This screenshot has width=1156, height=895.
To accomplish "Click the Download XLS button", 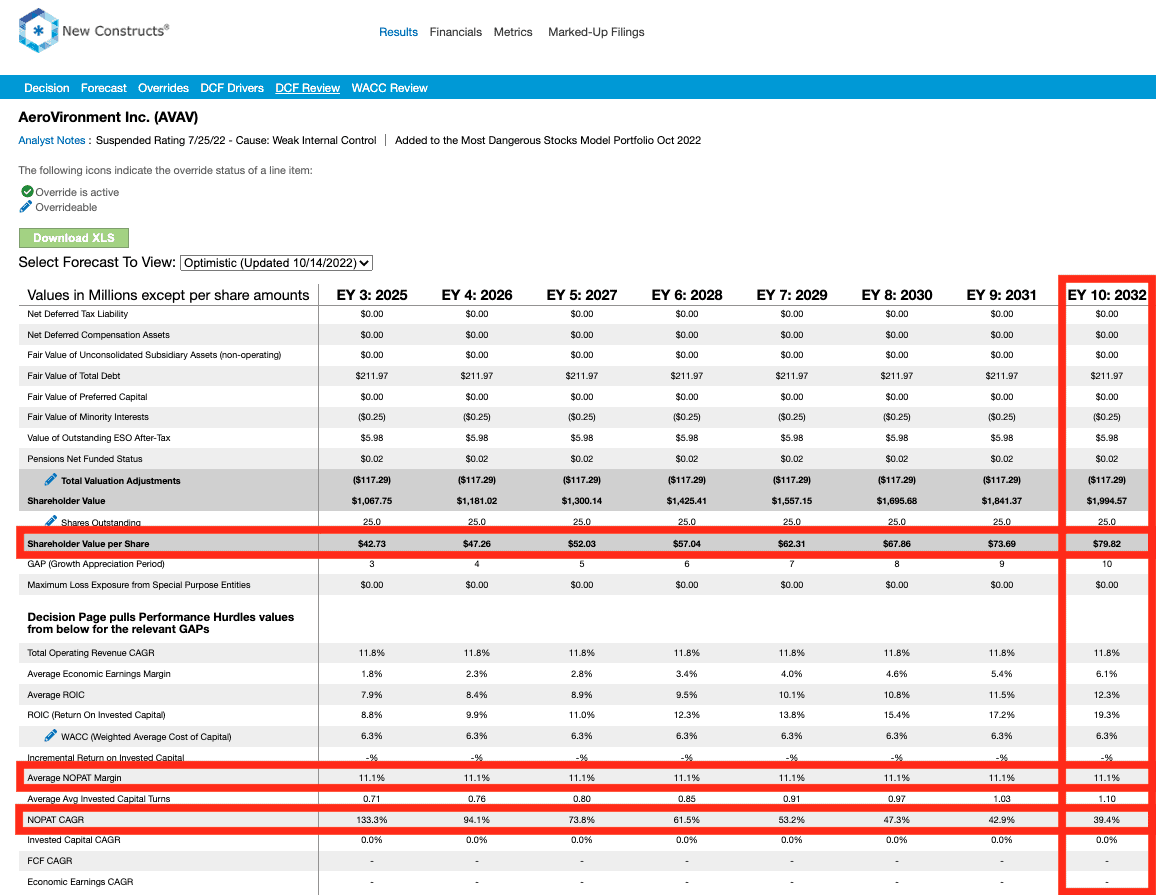I will [74, 237].
